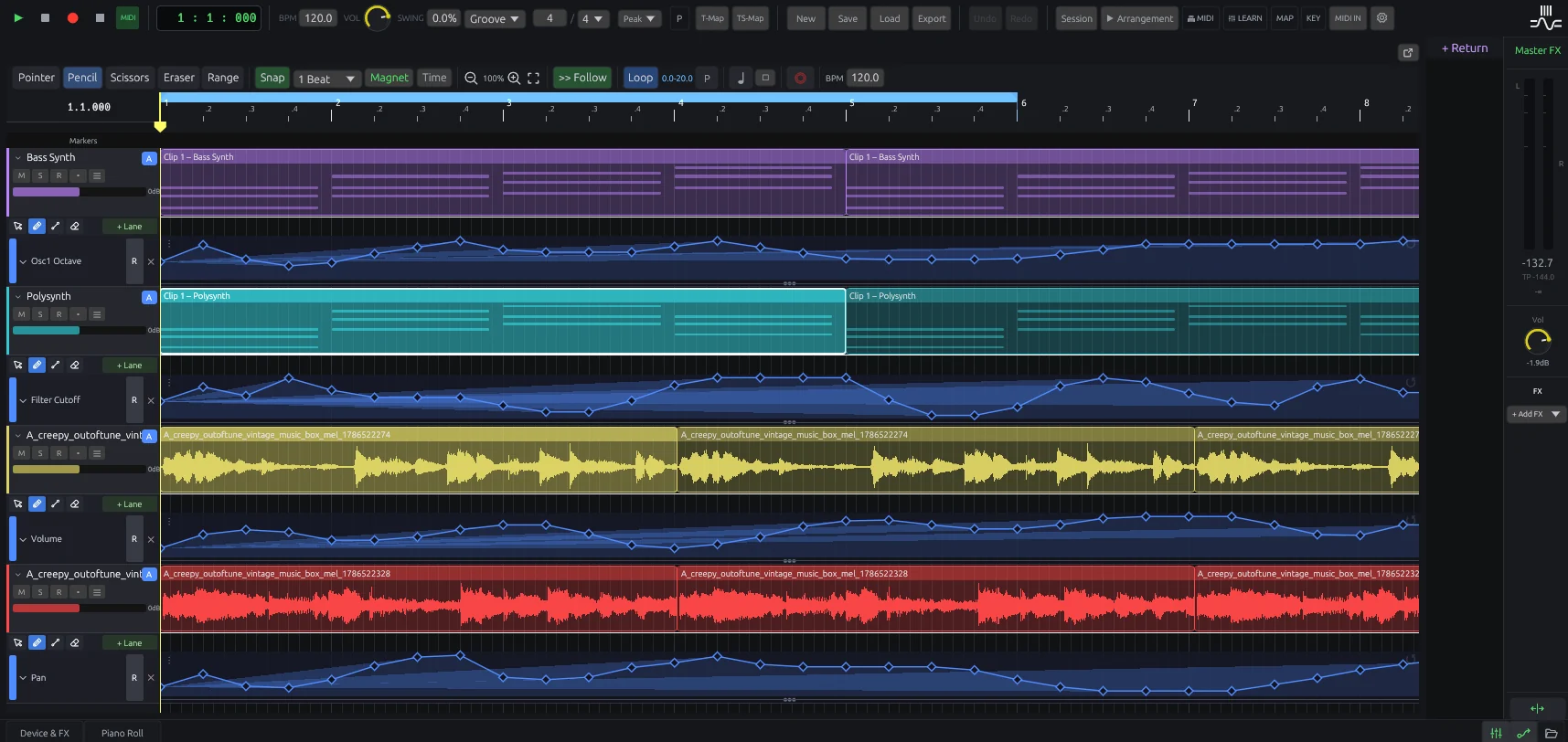Viewport: 1568px width, 742px height.
Task: Click the LEARN button
Action: (x=1244, y=18)
